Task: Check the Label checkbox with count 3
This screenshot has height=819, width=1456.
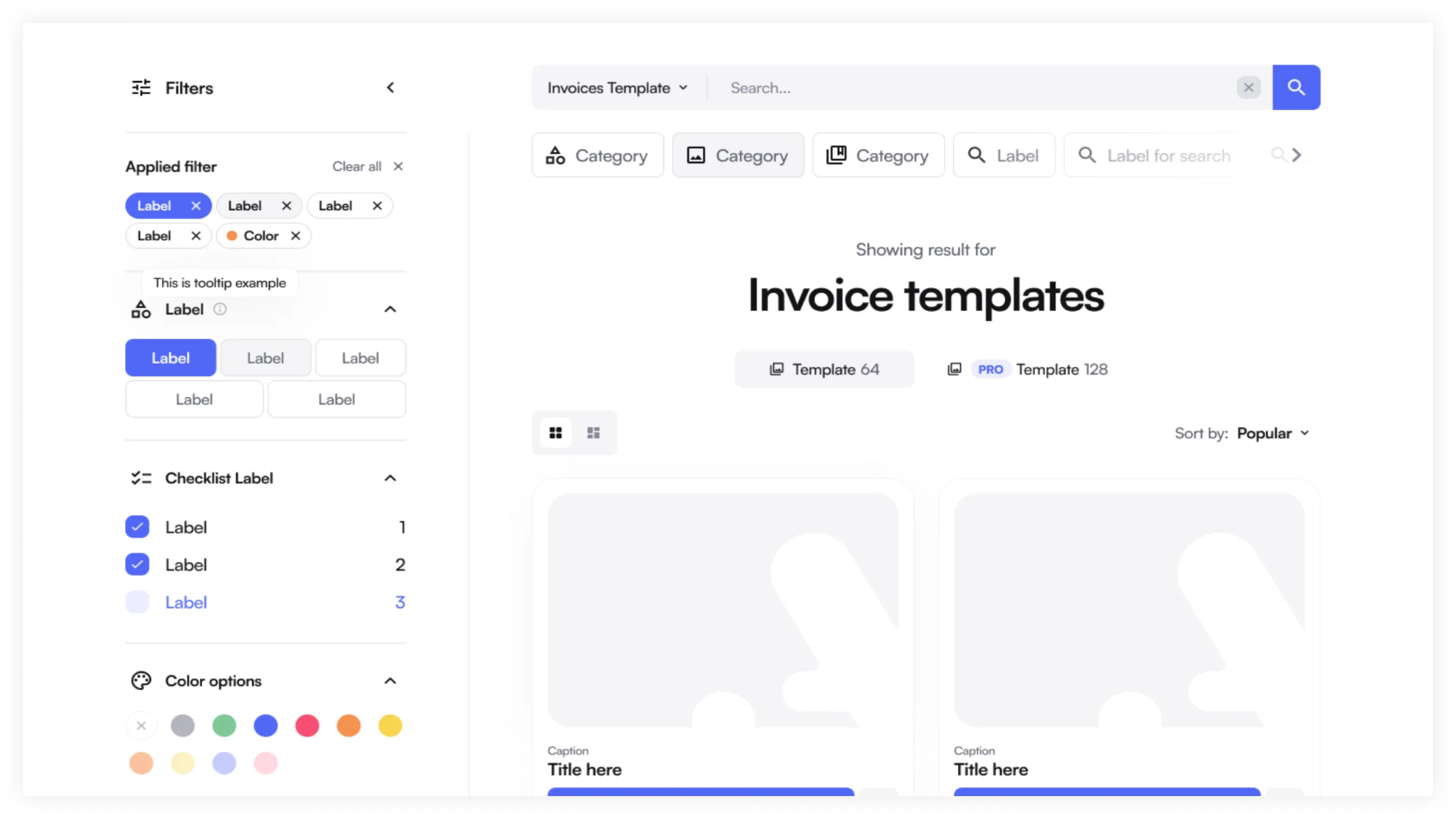Action: pos(138,602)
